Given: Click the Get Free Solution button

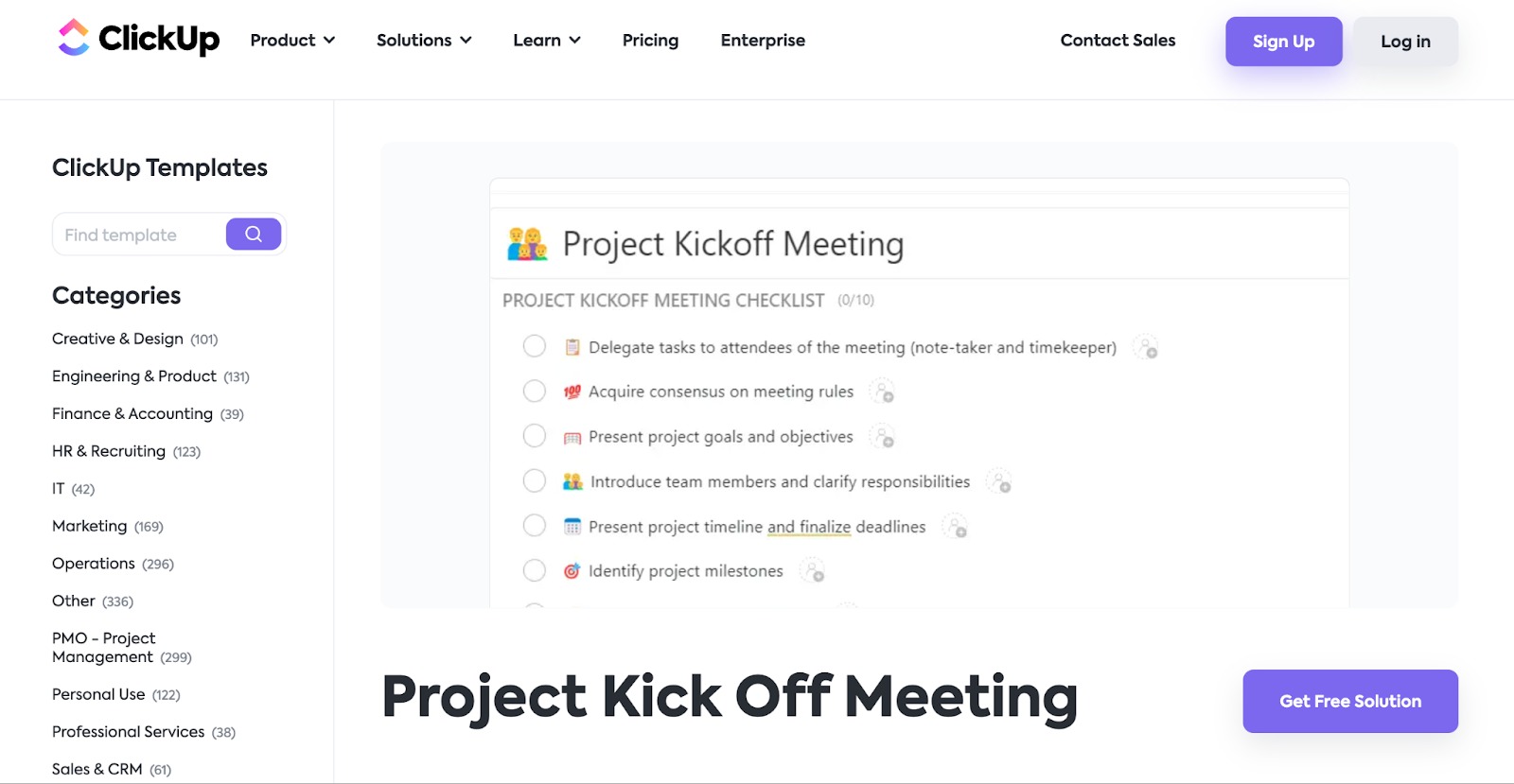Looking at the screenshot, I should [x=1349, y=701].
